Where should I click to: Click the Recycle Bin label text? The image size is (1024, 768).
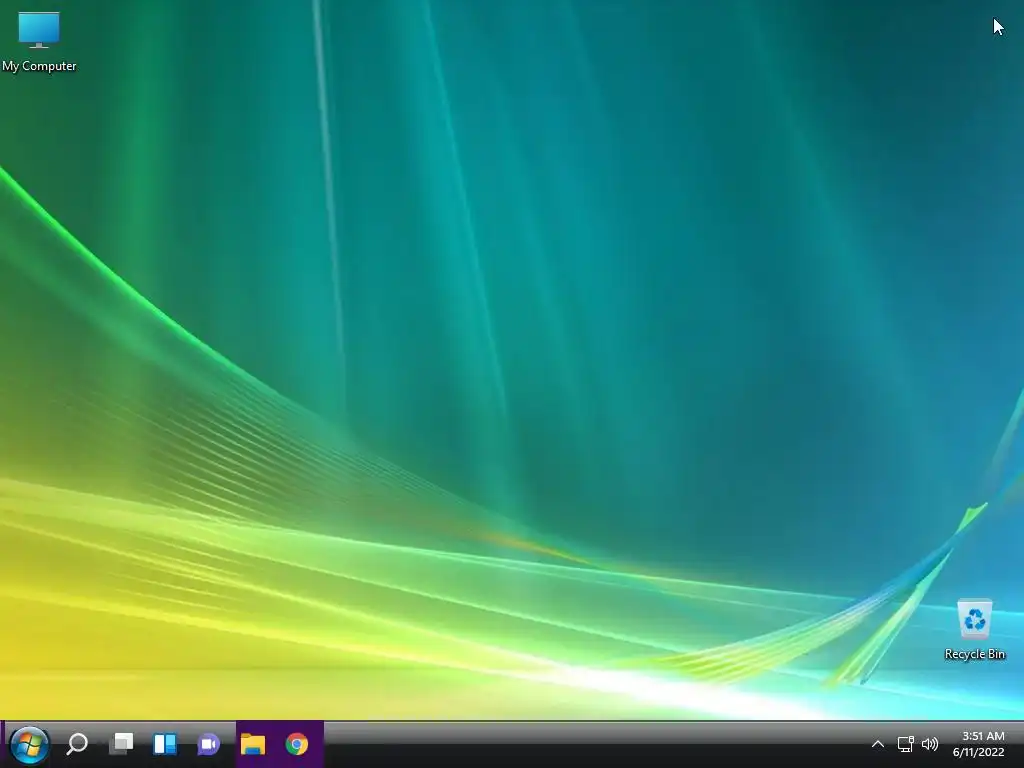[x=974, y=654]
